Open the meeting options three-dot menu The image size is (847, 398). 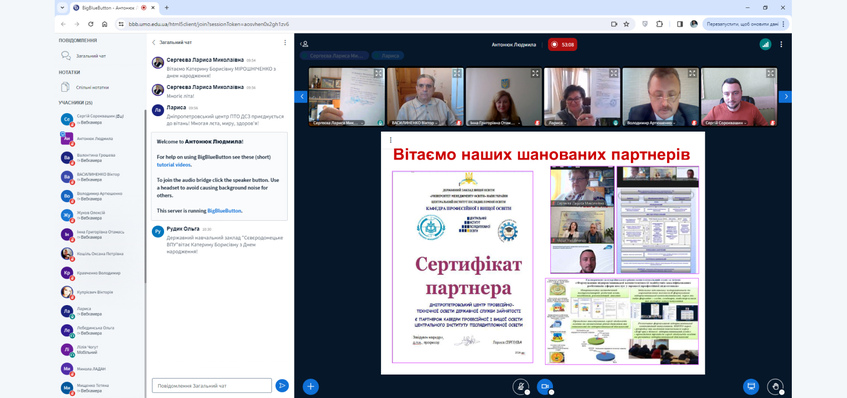tap(781, 44)
